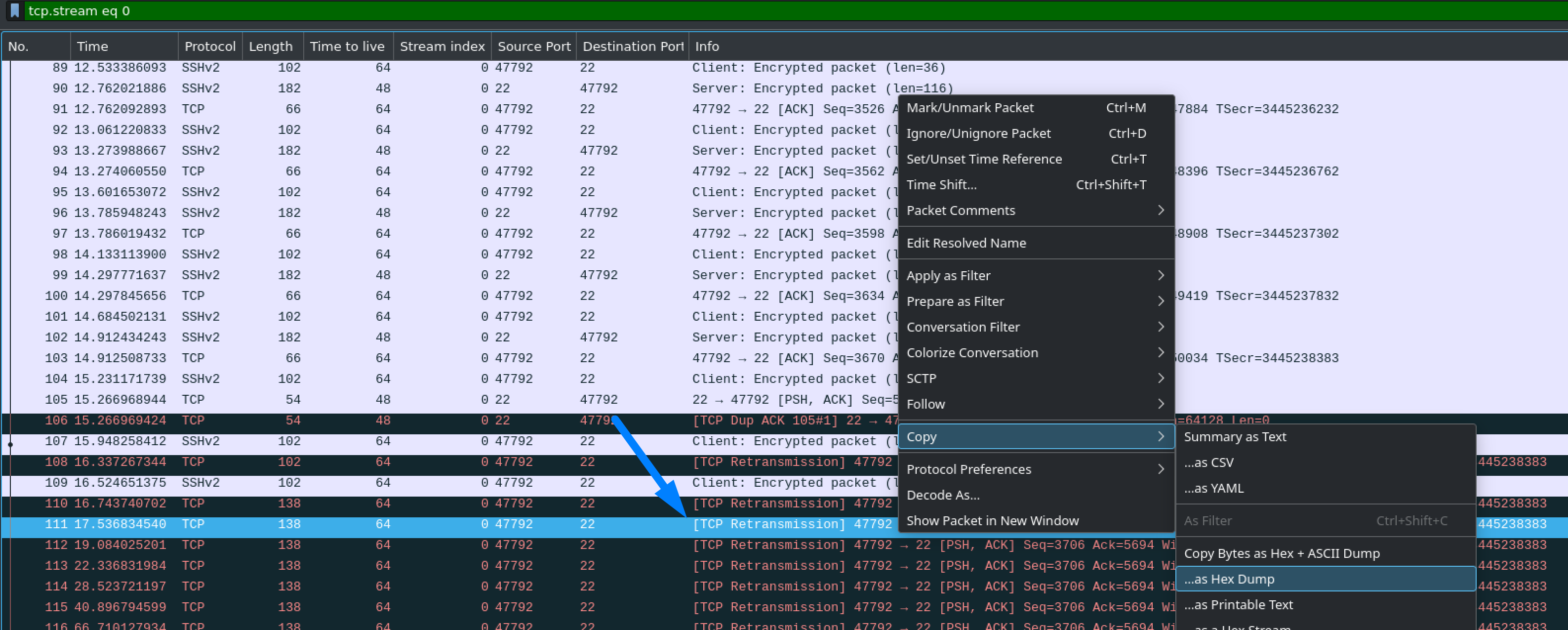Select 'Set/Unset Time Reference' option
This screenshot has height=630, width=1568.
984,158
